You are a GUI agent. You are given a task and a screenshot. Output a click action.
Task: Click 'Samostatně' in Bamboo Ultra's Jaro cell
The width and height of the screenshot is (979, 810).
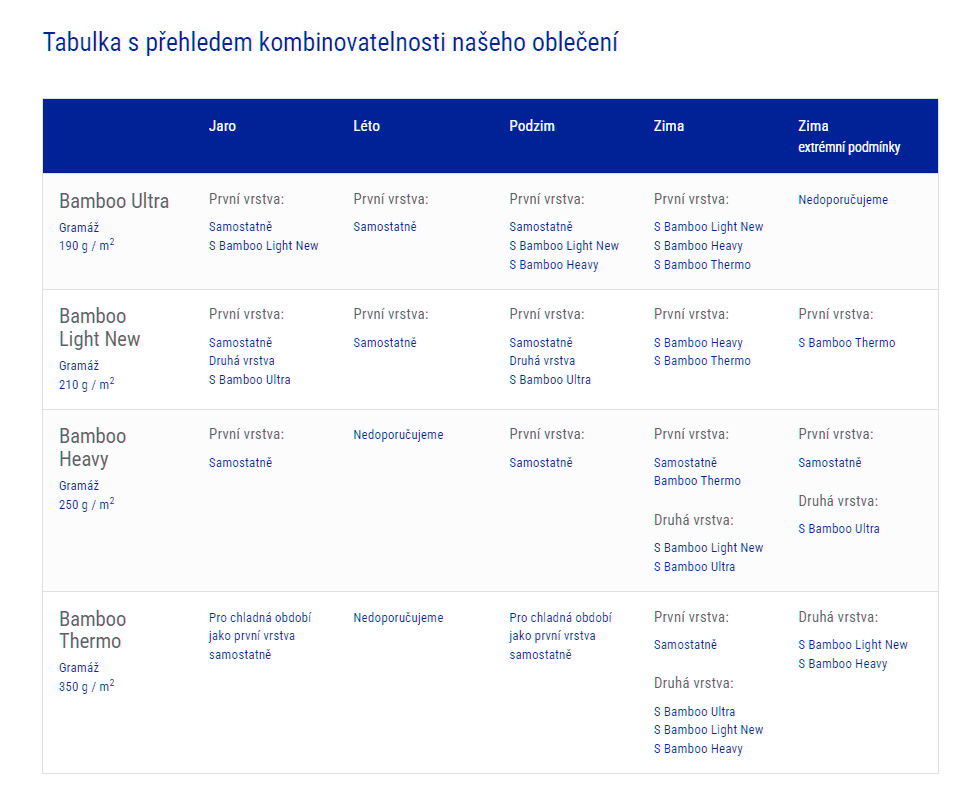click(240, 227)
